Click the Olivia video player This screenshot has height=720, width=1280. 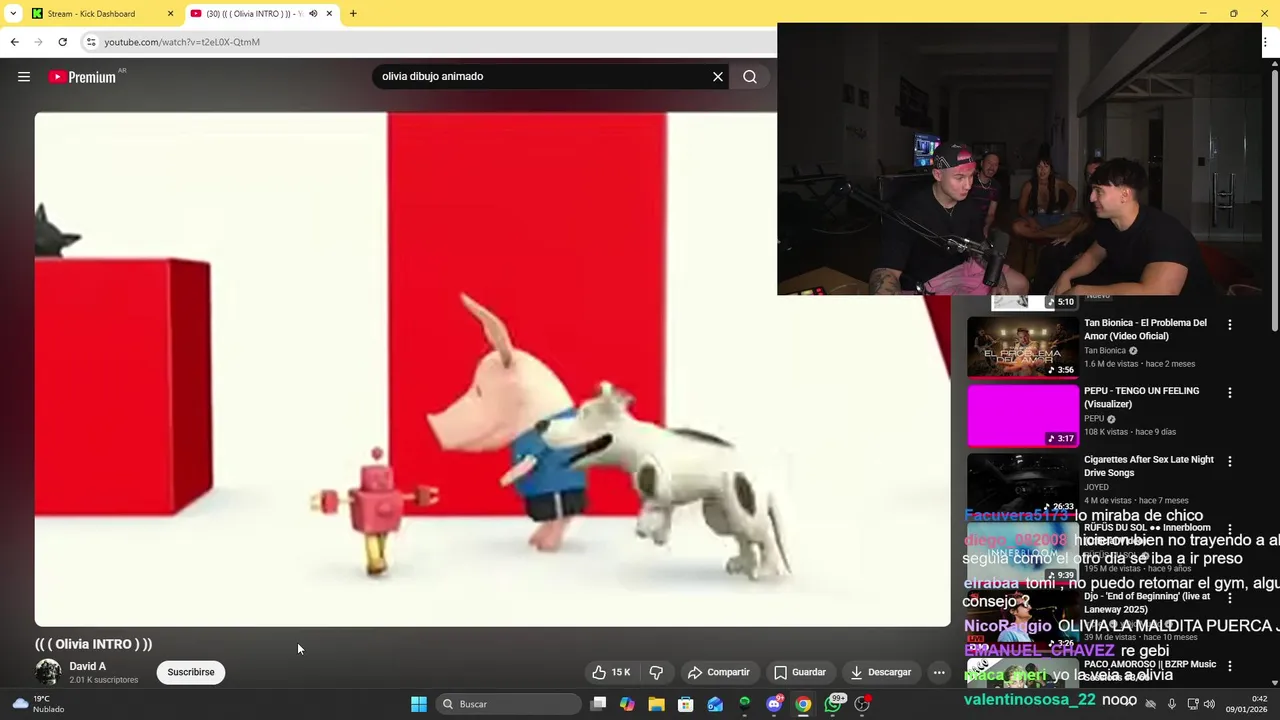point(492,369)
